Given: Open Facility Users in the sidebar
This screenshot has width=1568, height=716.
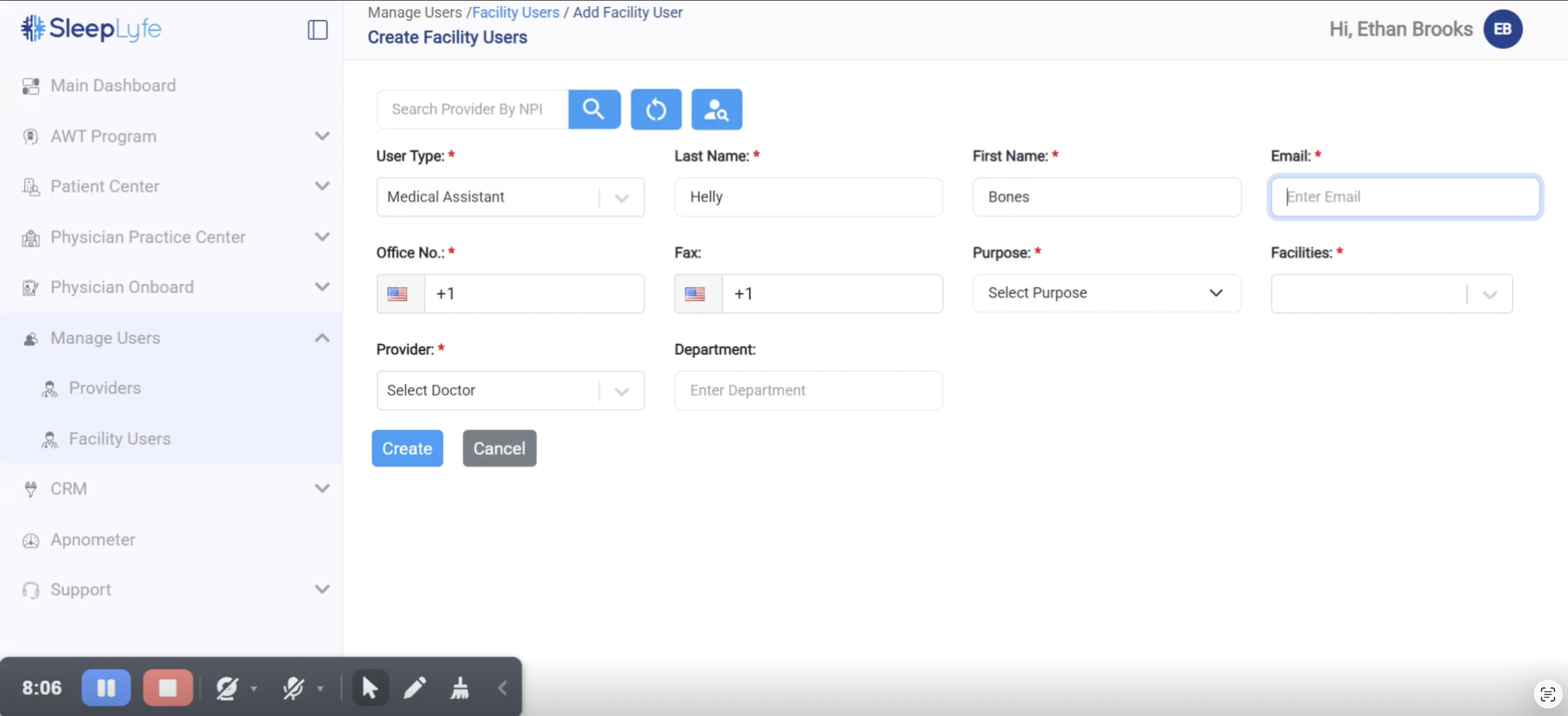Looking at the screenshot, I should 119,439.
